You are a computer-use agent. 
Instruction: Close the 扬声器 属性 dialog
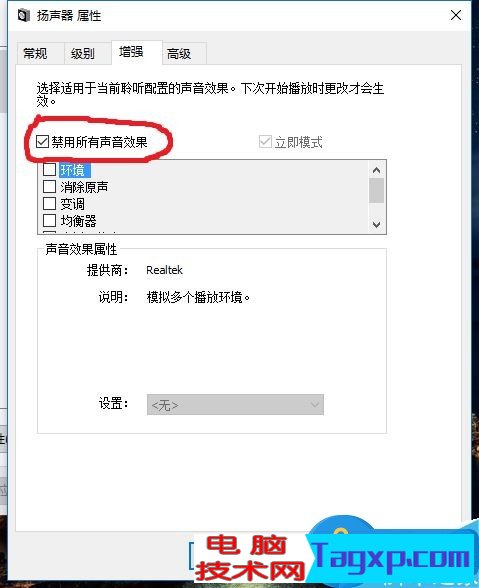pos(456,15)
